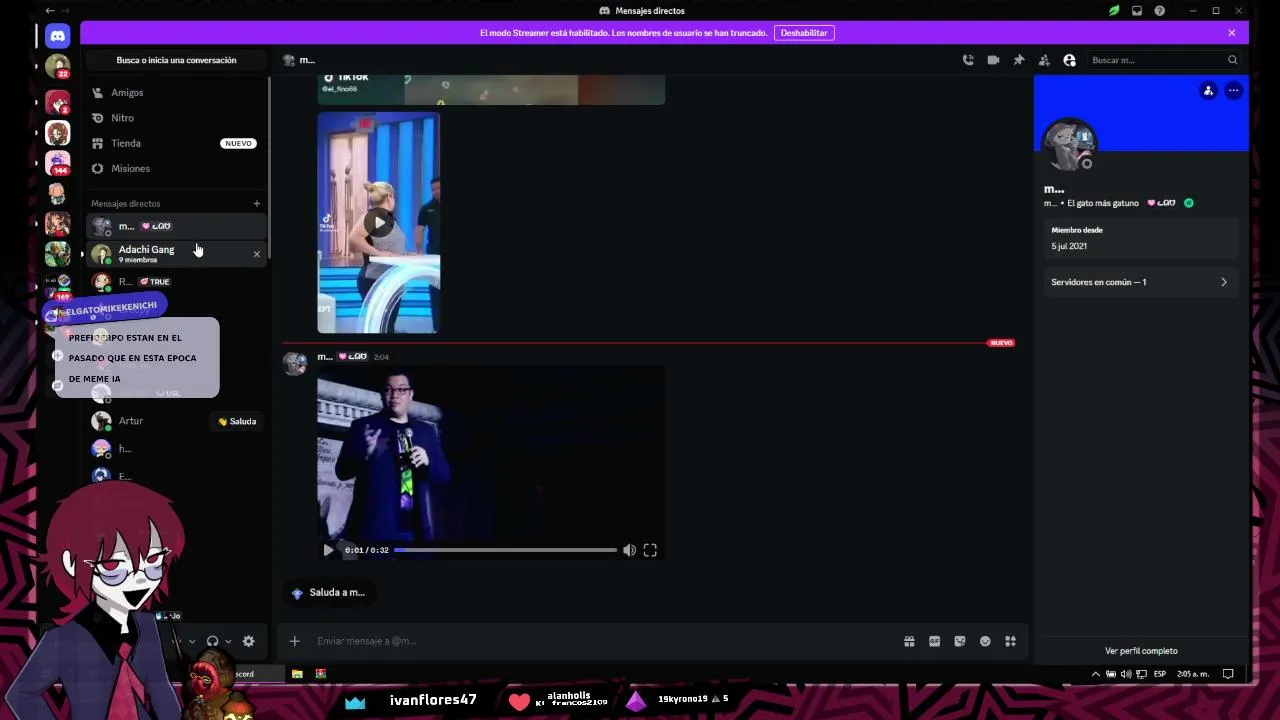Viewport: 1280px width, 720px height.
Task: Create a new direct message with plus
Action: pyautogui.click(x=257, y=204)
